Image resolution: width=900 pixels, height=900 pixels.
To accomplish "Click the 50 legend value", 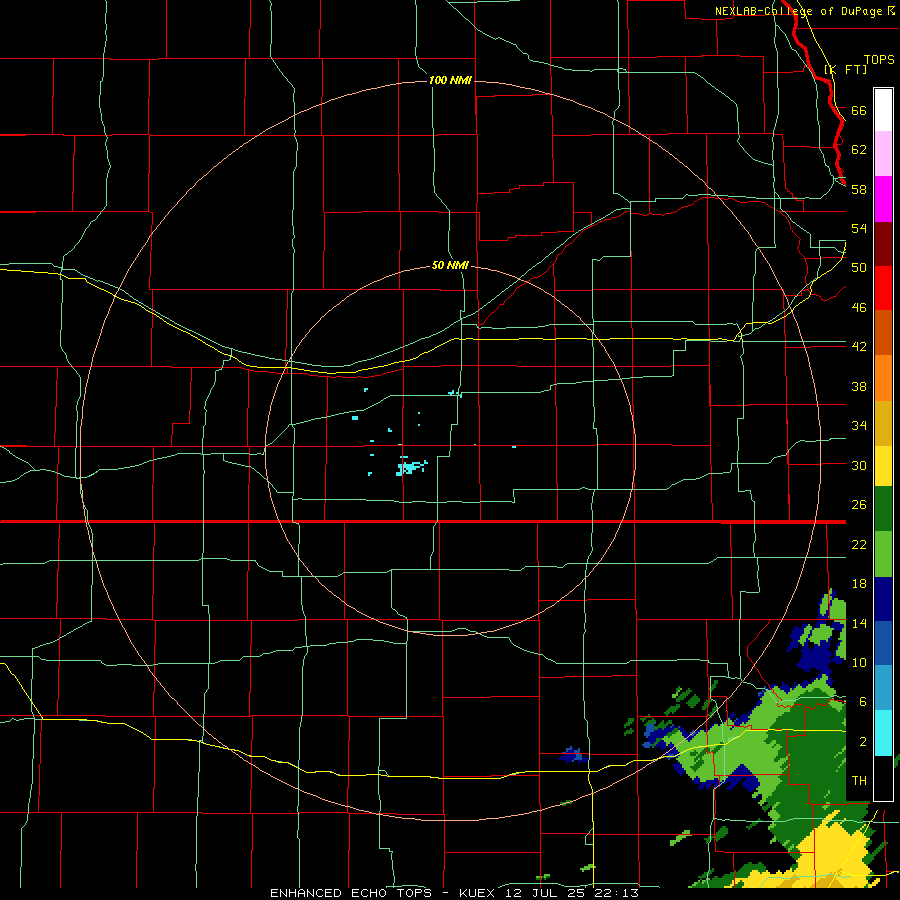I will tap(859, 267).
